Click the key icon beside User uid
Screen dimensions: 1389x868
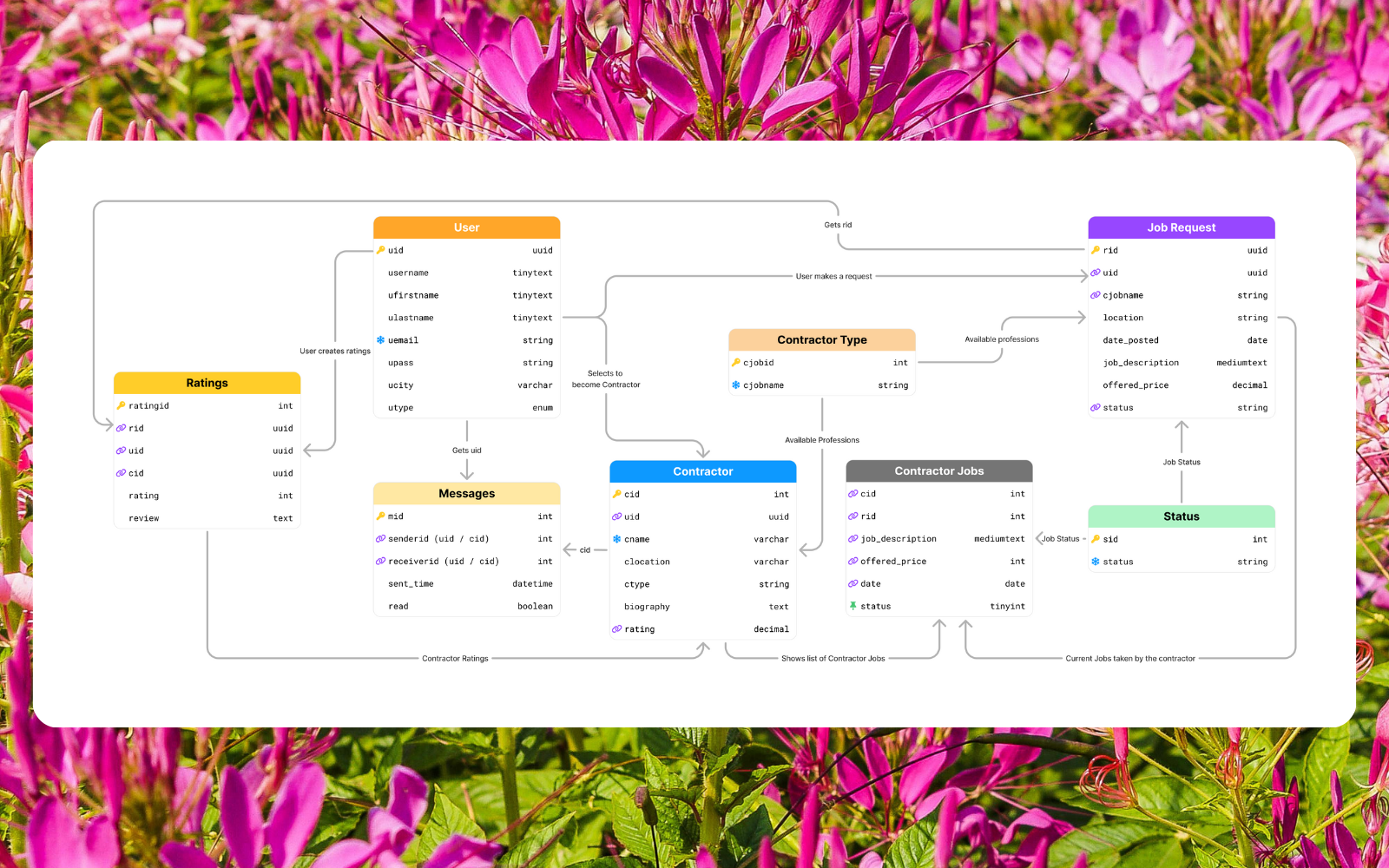(x=380, y=250)
